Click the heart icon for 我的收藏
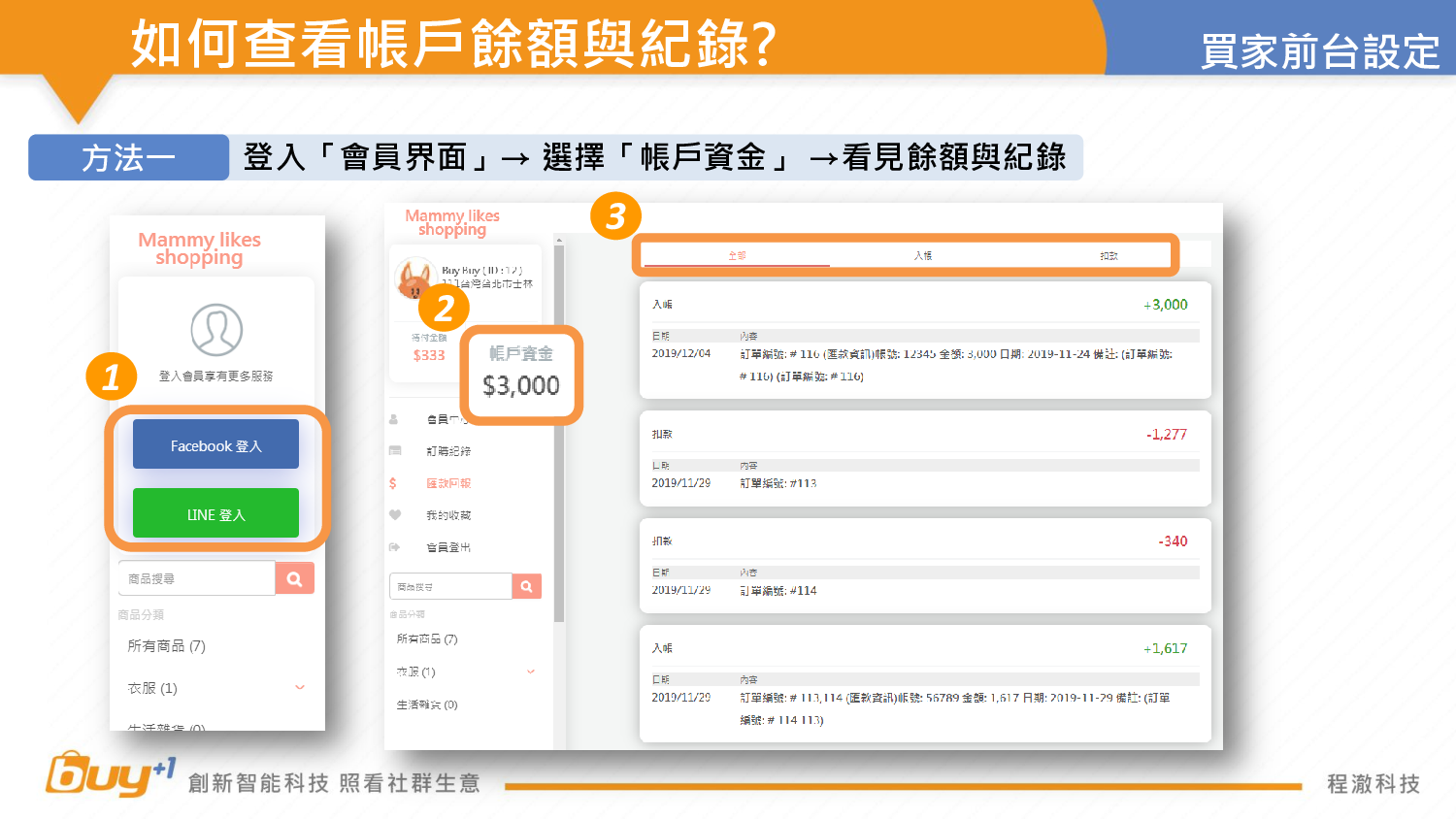Image resolution: width=1456 pixels, height=819 pixels. (x=394, y=515)
